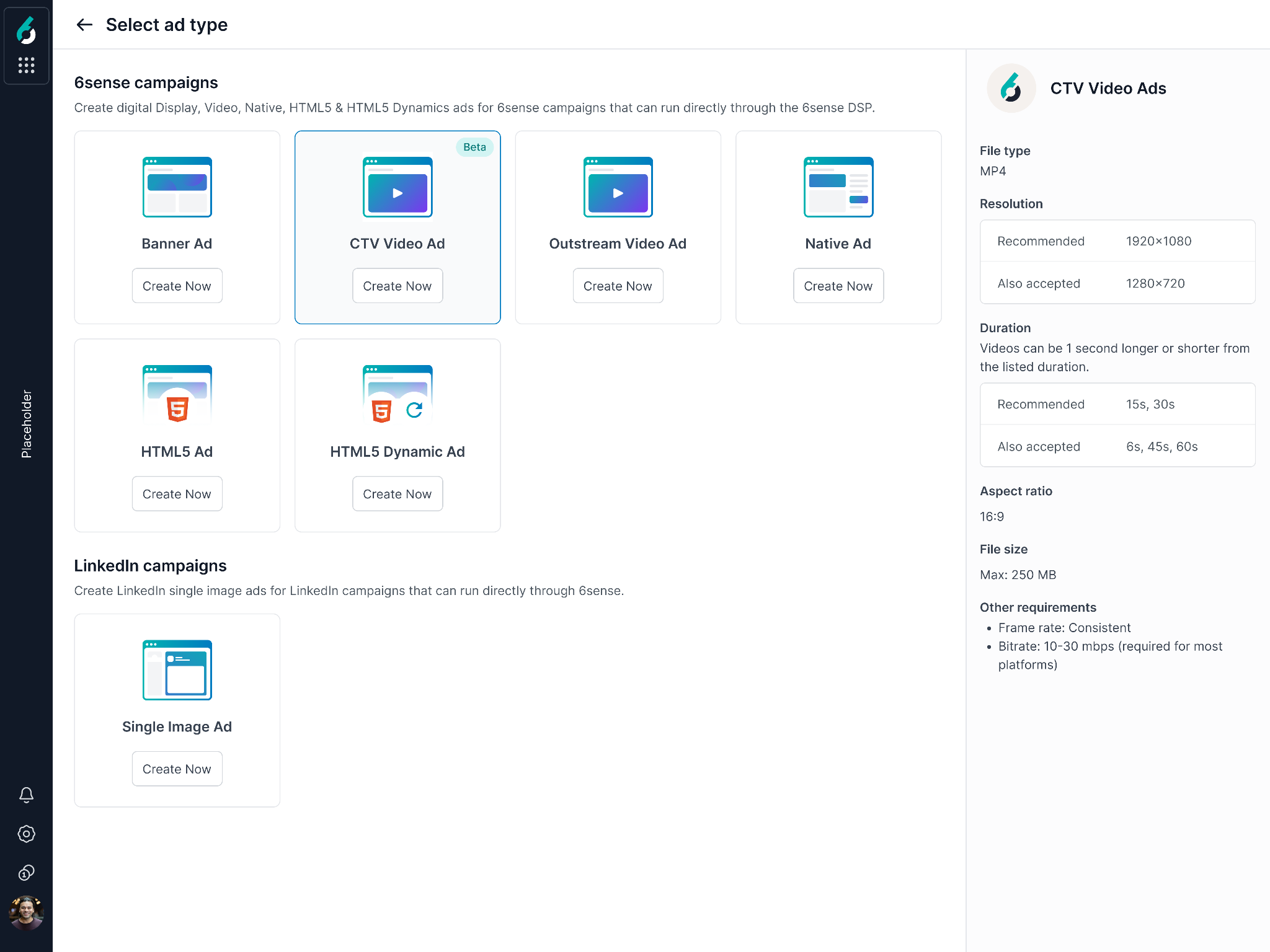Click the Placeholder sidebar label
Screen dimensions: 1270x952
(26, 424)
